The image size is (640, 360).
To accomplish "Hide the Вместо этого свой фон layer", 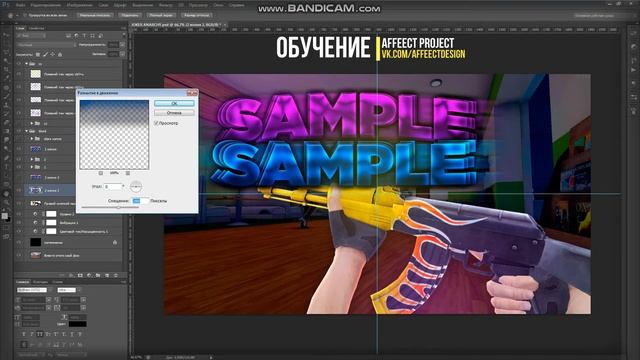I will tap(19, 255).
